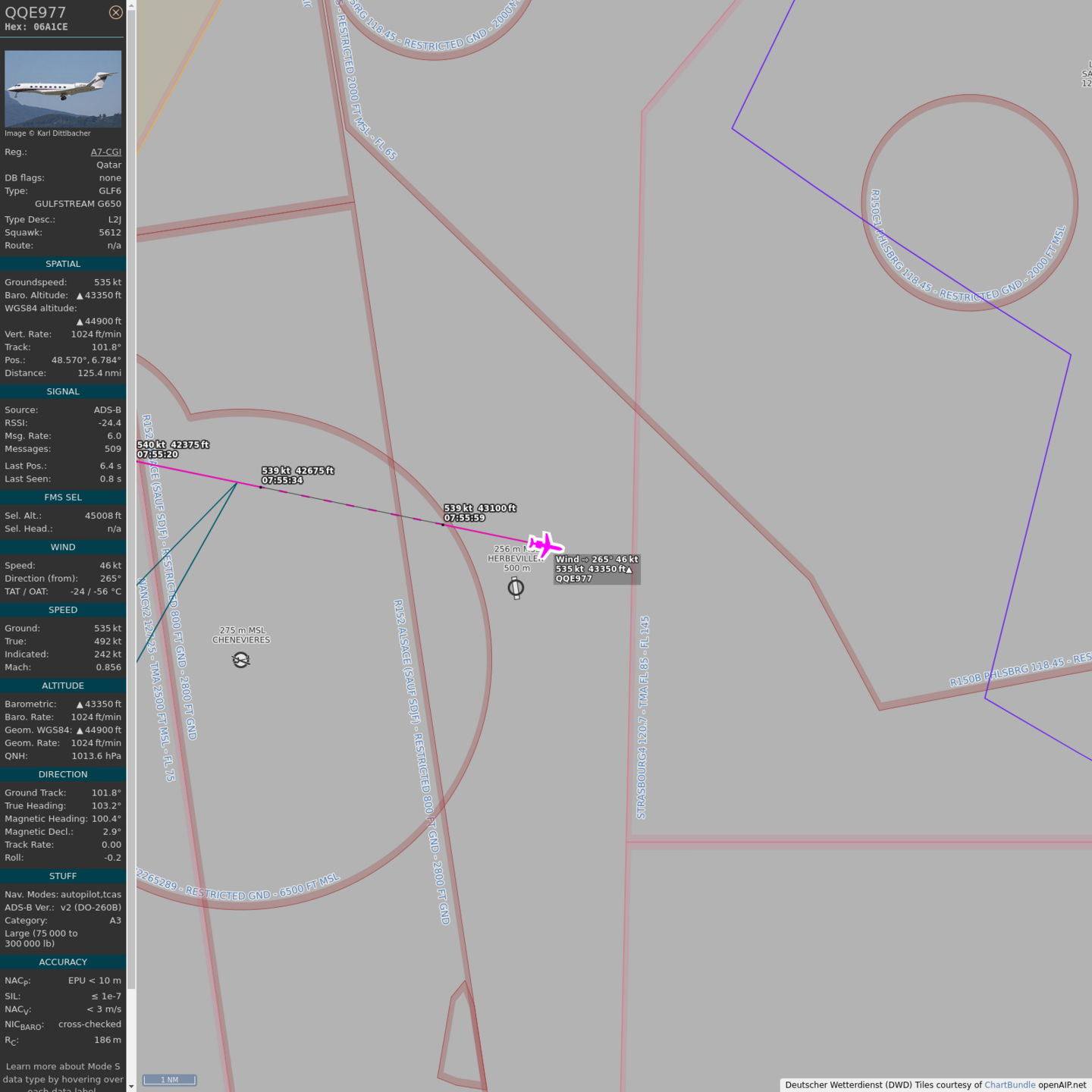Image resolution: width=1092 pixels, height=1092 pixels.
Task: Click the SPATIAL section header
Action: point(63,264)
